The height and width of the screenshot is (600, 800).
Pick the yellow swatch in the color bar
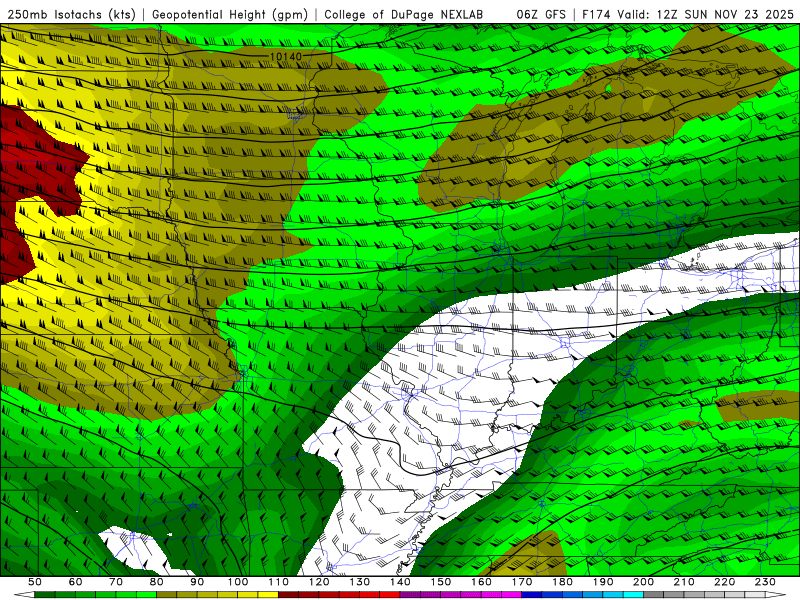click(x=268, y=595)
